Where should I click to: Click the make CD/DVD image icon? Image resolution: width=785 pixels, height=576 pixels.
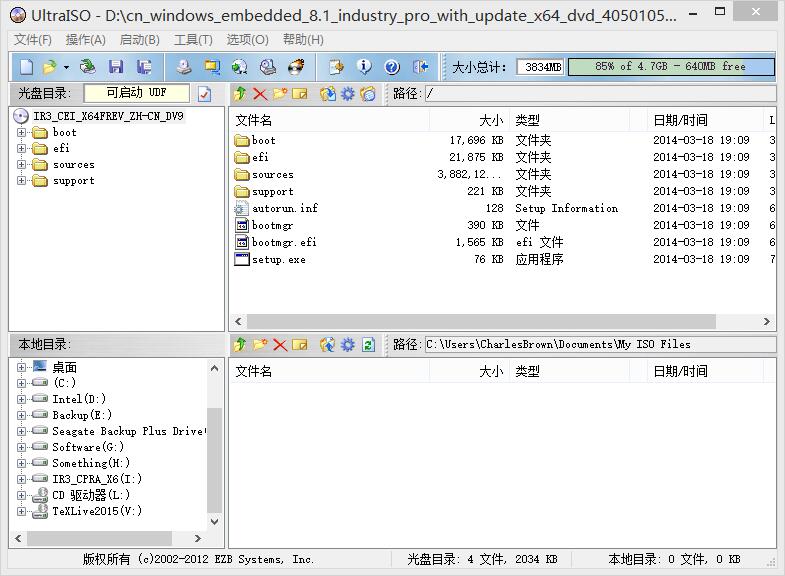184,67
